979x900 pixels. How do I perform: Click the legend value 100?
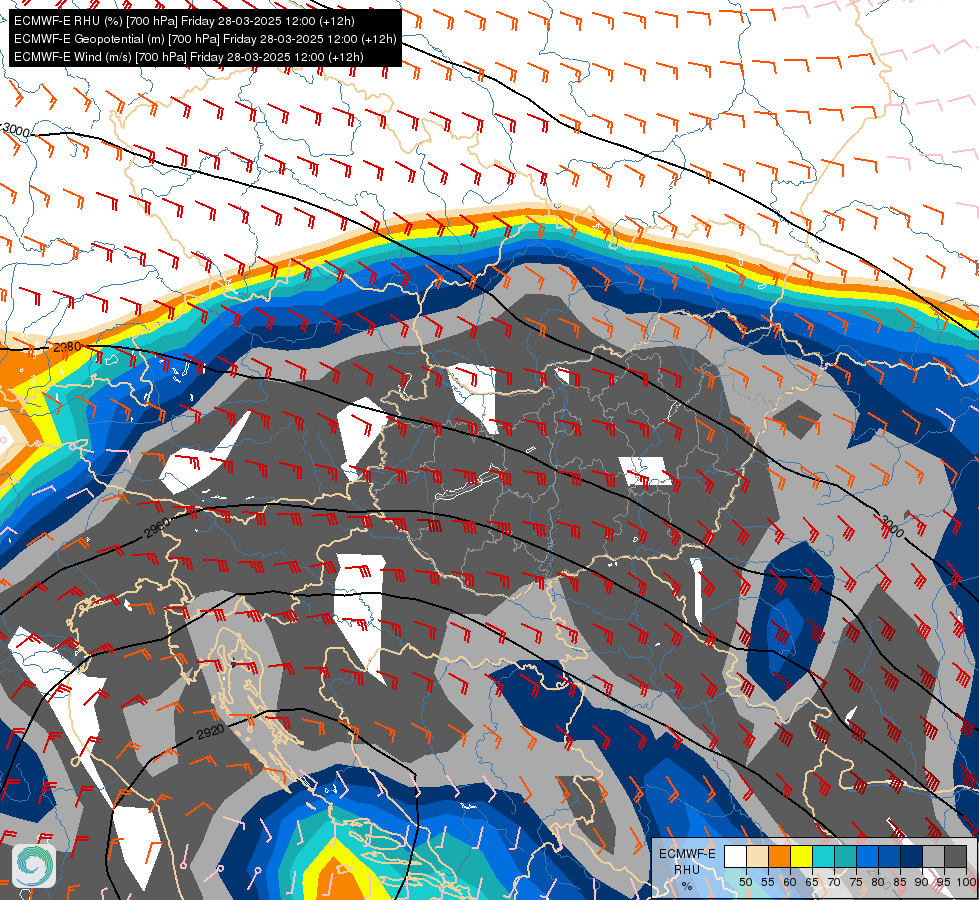pyautogui.click(x=966, y=882)
